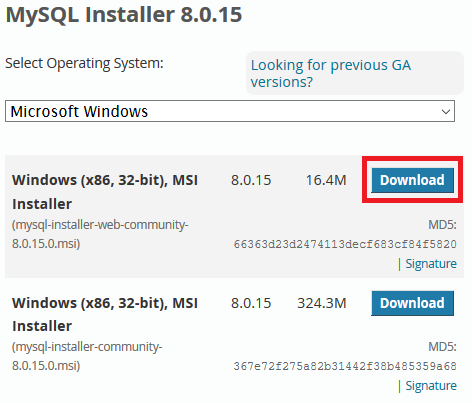Click the 324.3M file size text
Viewport: 472px width, 403px height.
[x=322, y=303]
